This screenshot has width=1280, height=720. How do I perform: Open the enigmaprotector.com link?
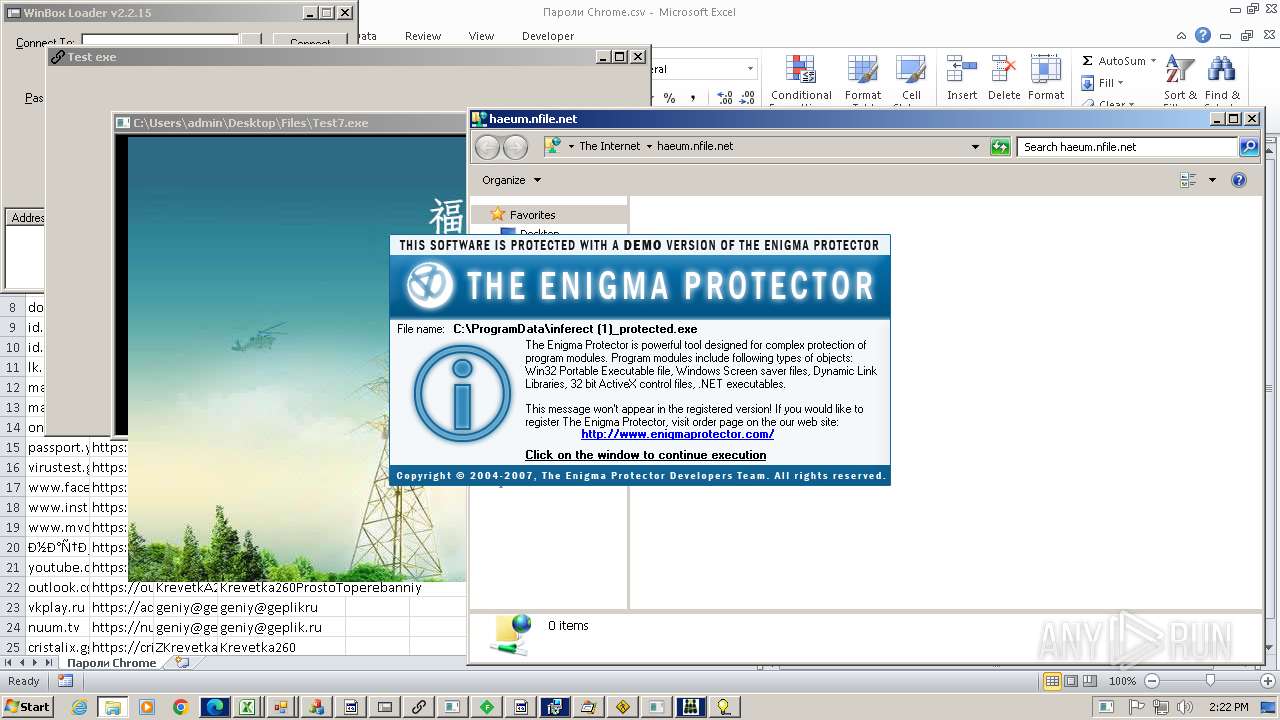click(677, 434)
